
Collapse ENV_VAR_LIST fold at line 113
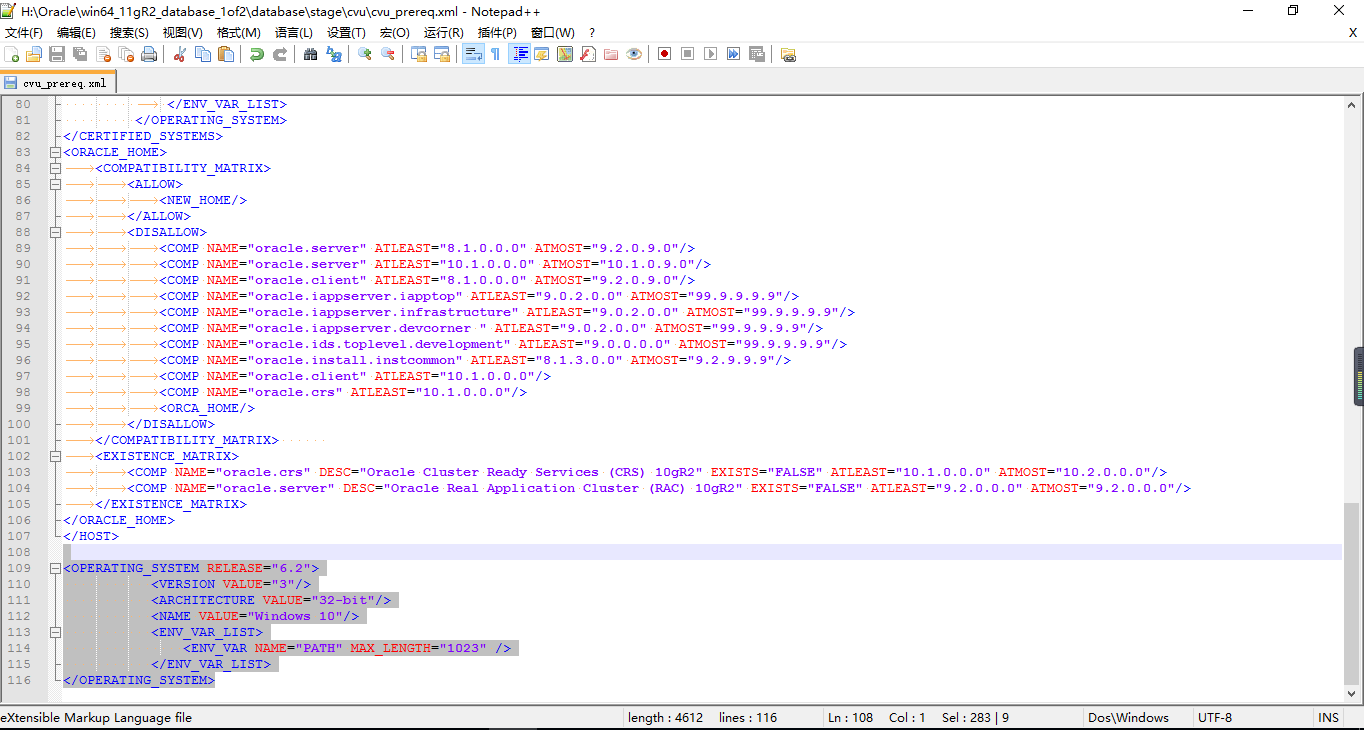55,632
